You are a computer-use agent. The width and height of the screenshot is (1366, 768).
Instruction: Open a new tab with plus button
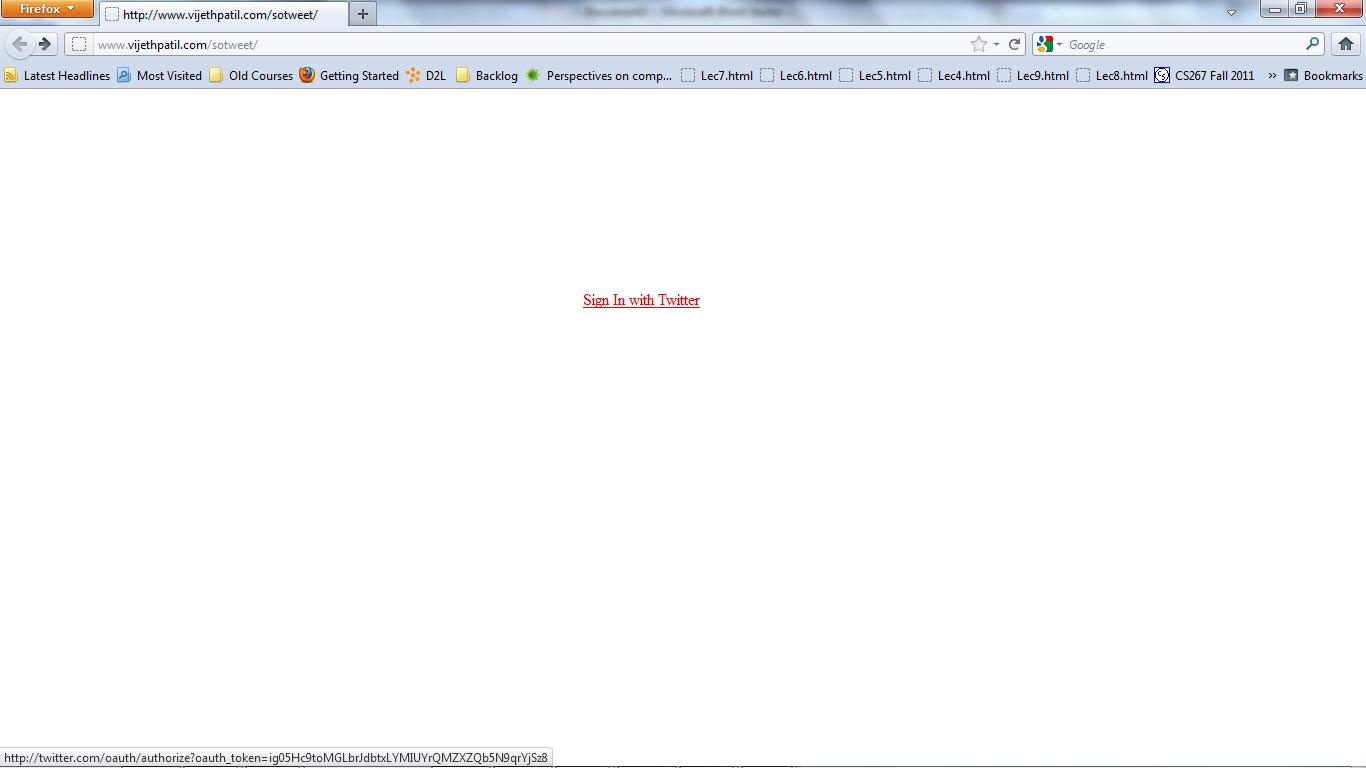363,14
